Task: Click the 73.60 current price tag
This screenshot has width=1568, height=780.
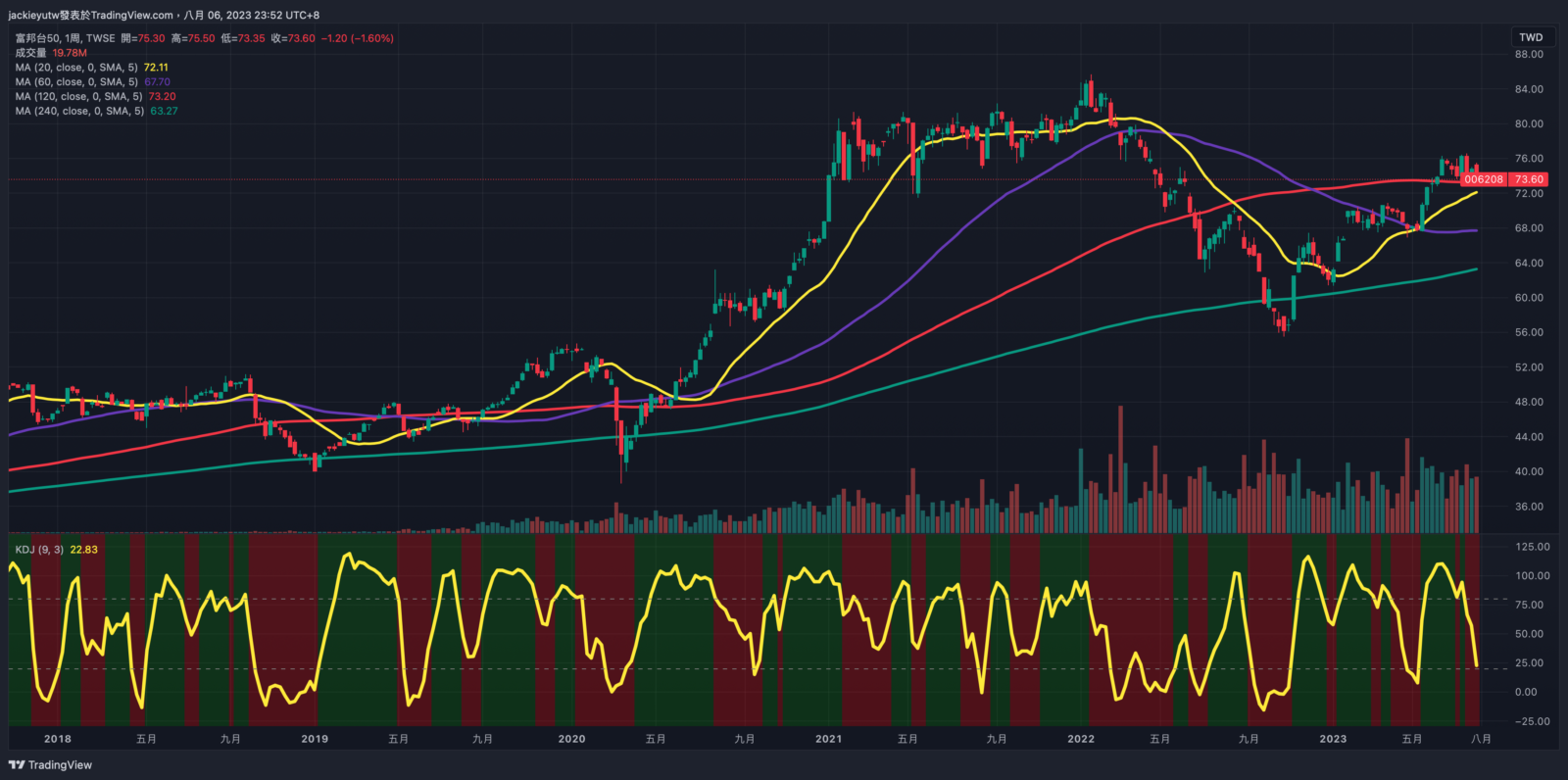Action: pyautogui.click(x=1529, y=179)
